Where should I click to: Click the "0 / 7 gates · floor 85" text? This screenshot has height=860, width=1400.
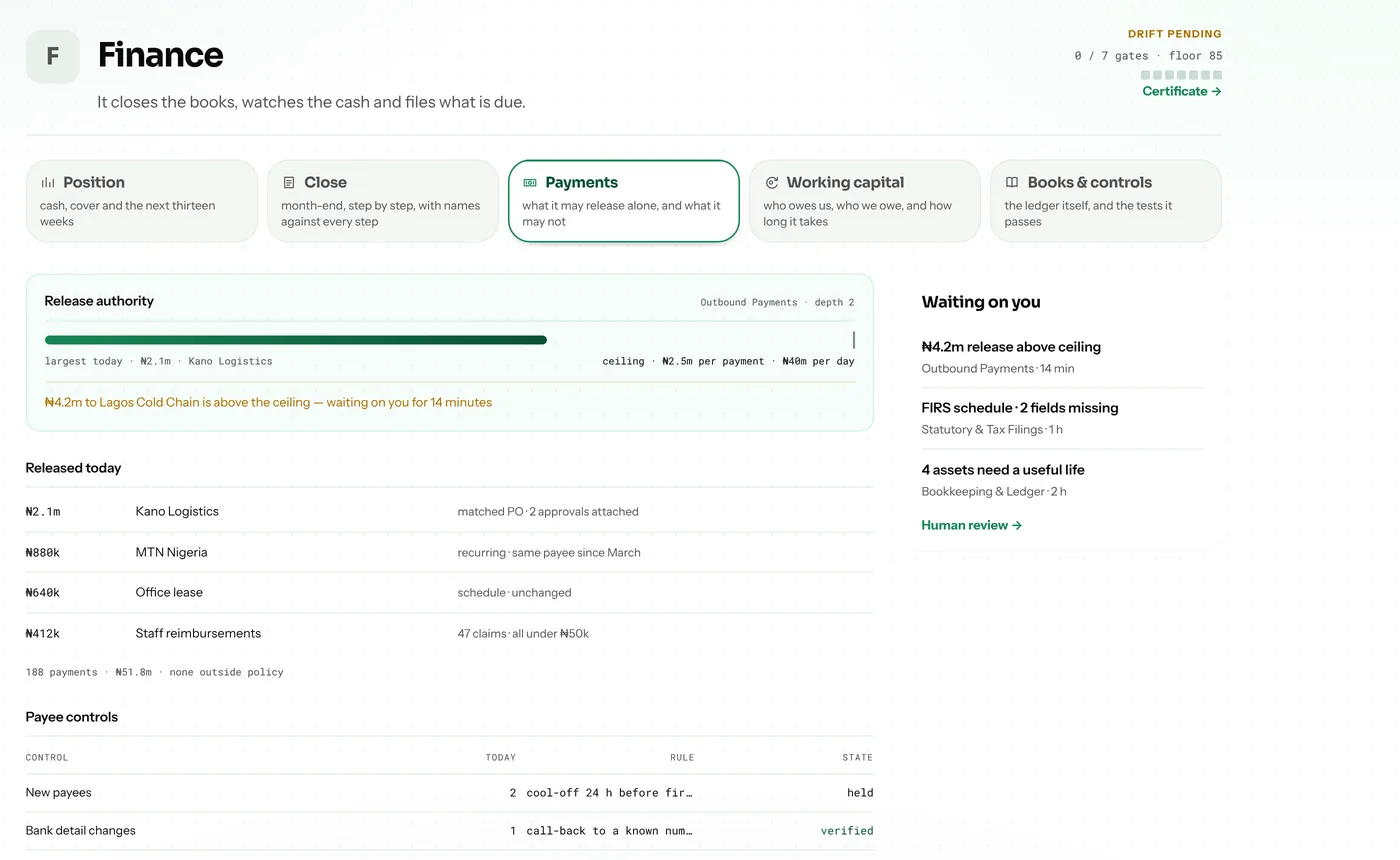pos(1148,56)
